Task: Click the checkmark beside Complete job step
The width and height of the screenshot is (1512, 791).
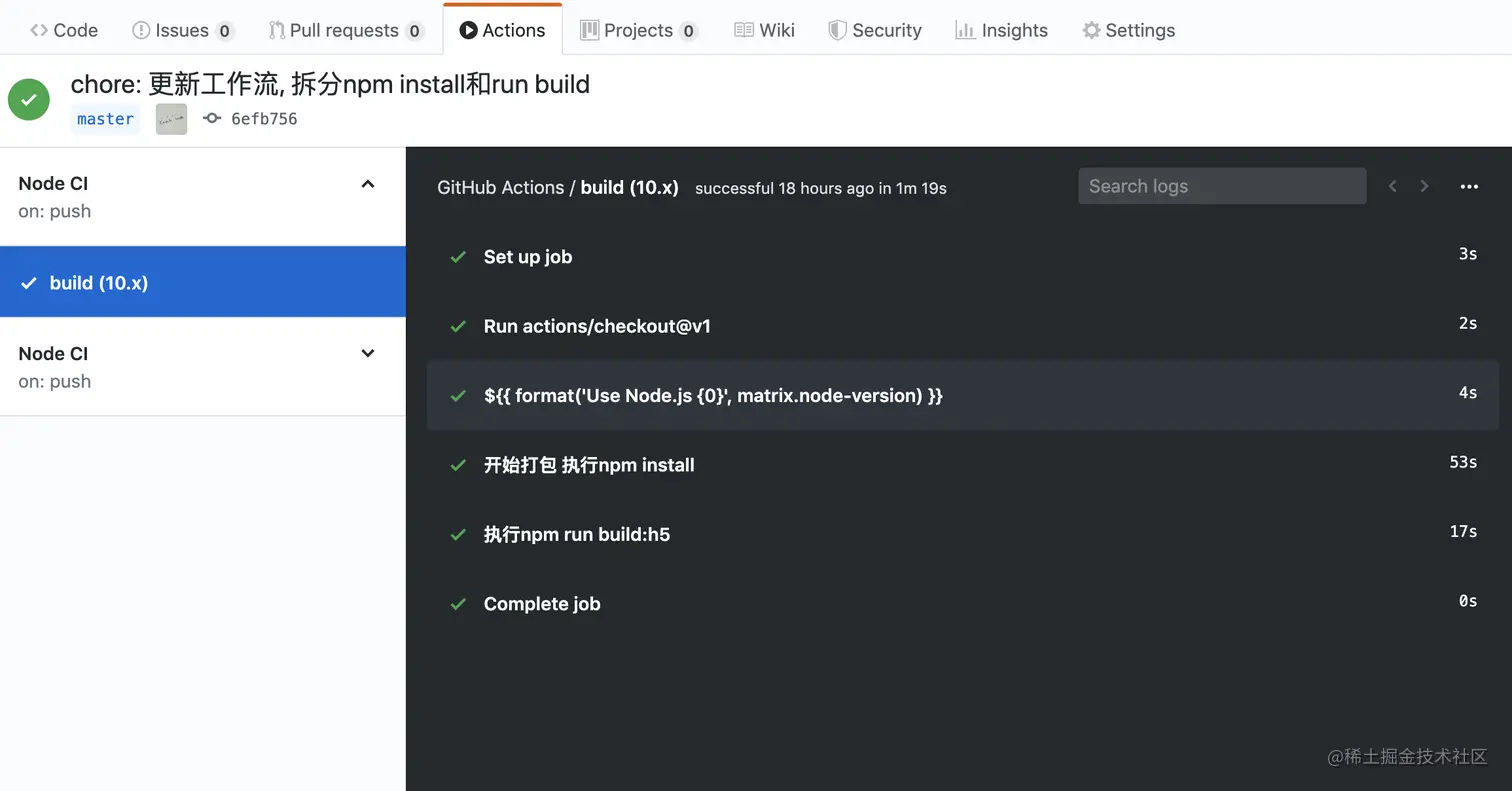Action: point(458,603)
